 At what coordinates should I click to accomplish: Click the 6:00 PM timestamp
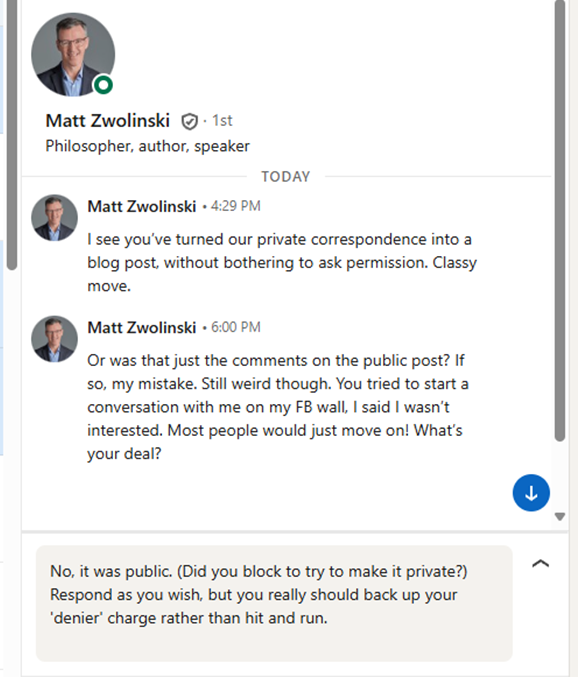click(x=236, y=327)
